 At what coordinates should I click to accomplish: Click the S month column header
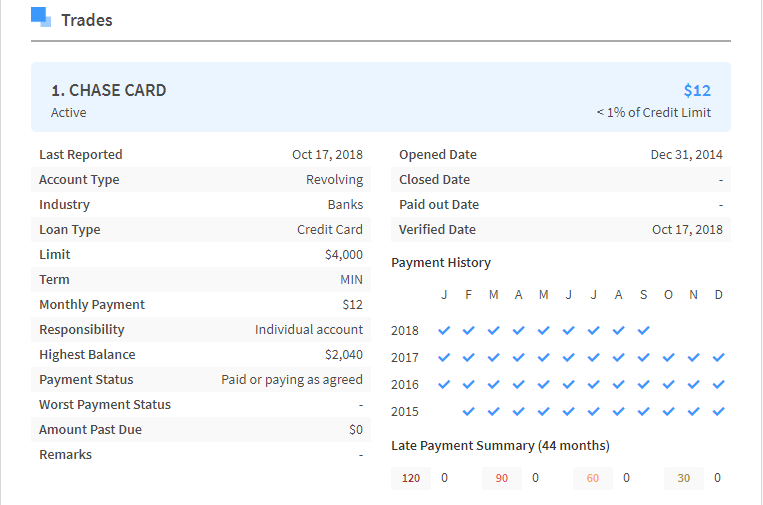click(643, 295)
